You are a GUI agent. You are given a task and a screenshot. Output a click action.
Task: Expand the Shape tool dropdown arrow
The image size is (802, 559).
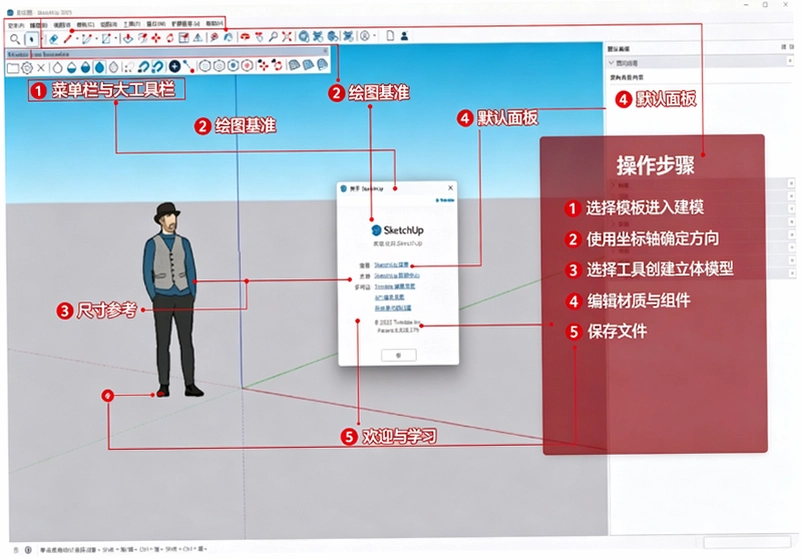click(116, 38)
